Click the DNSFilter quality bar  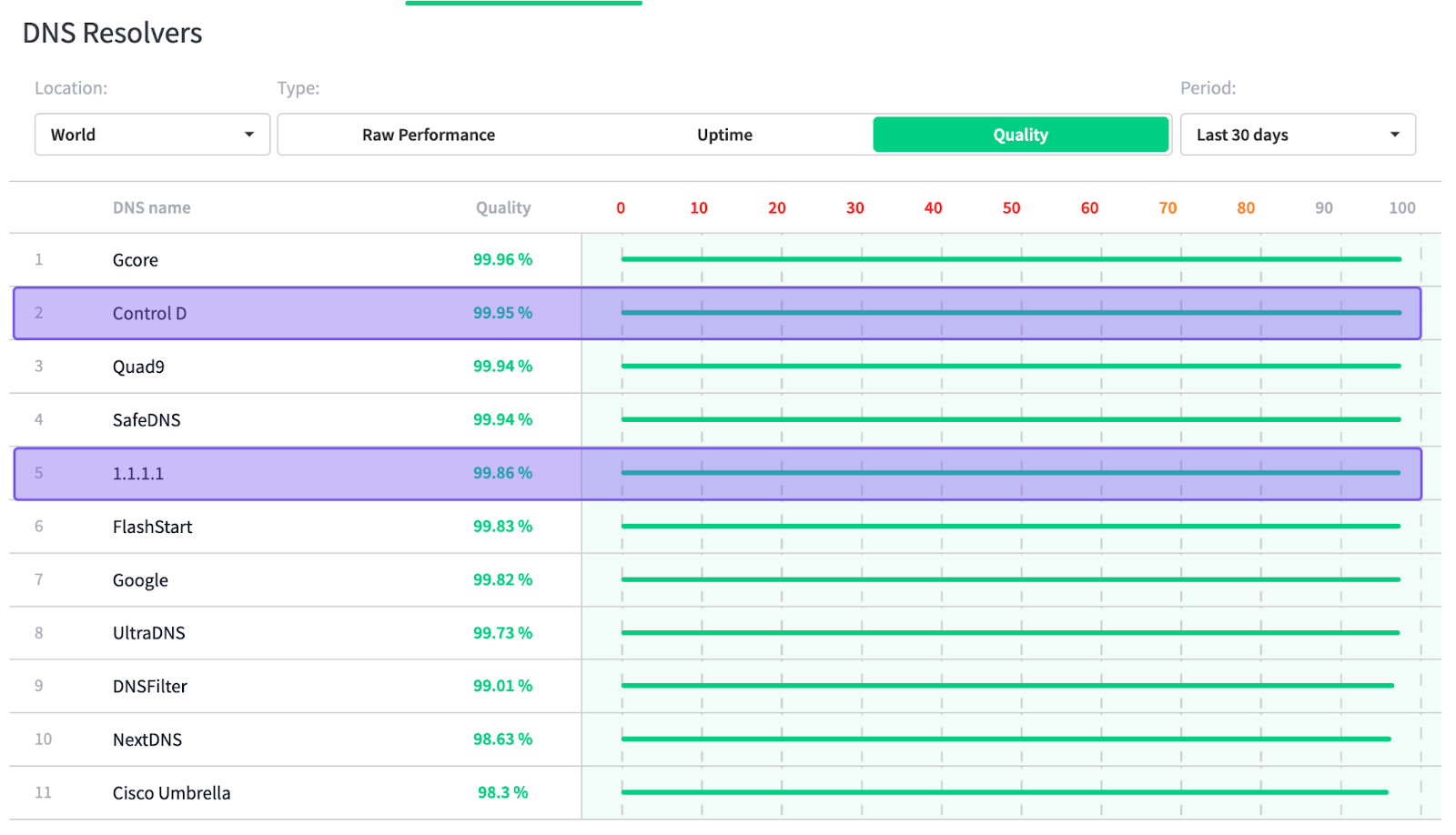(x=1007, y=686)
